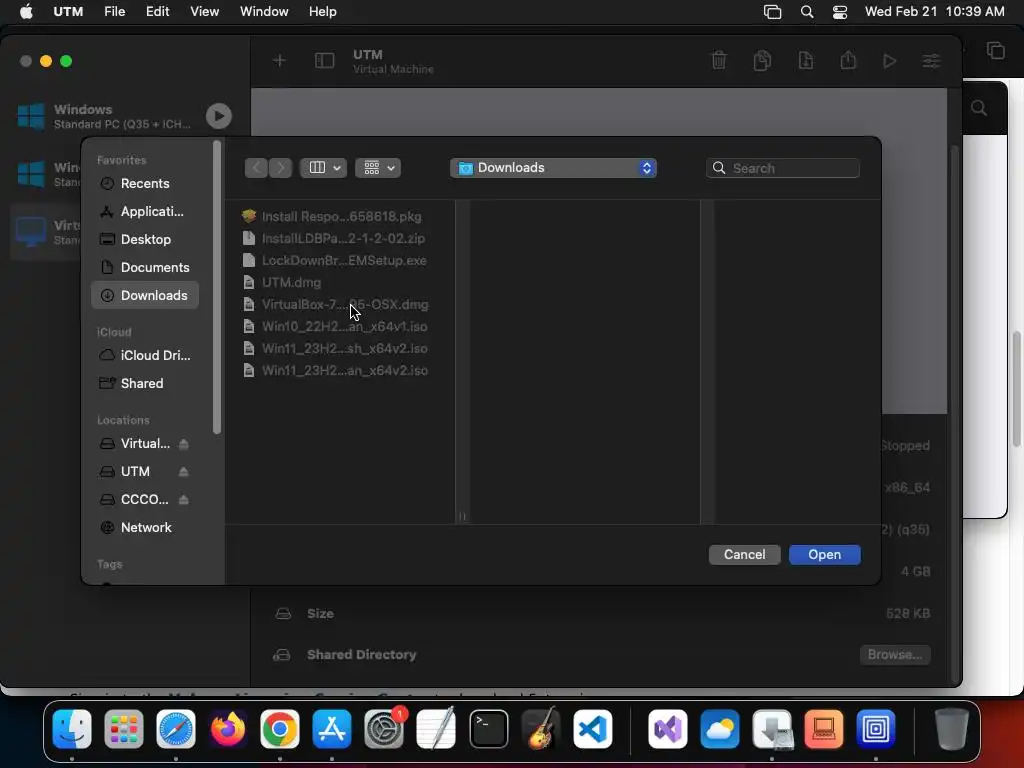The image size is (1024, 768).
Task: Select the Shared location in sidebar
Action: 144,383
